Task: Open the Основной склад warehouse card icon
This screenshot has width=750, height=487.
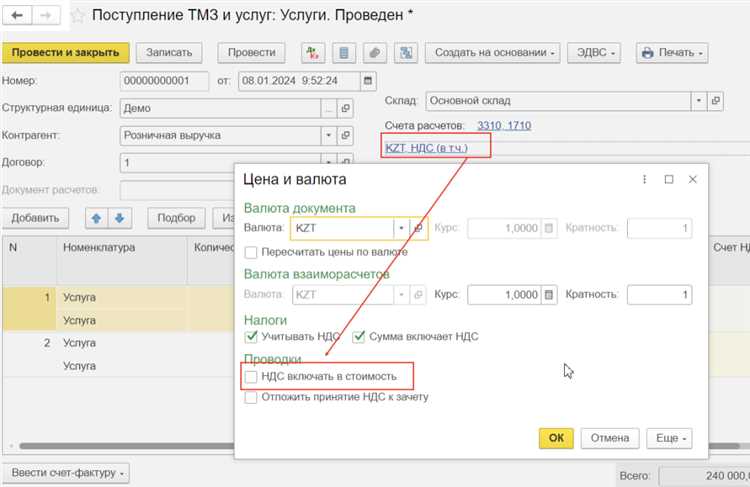Action: (x=716, y=102)
